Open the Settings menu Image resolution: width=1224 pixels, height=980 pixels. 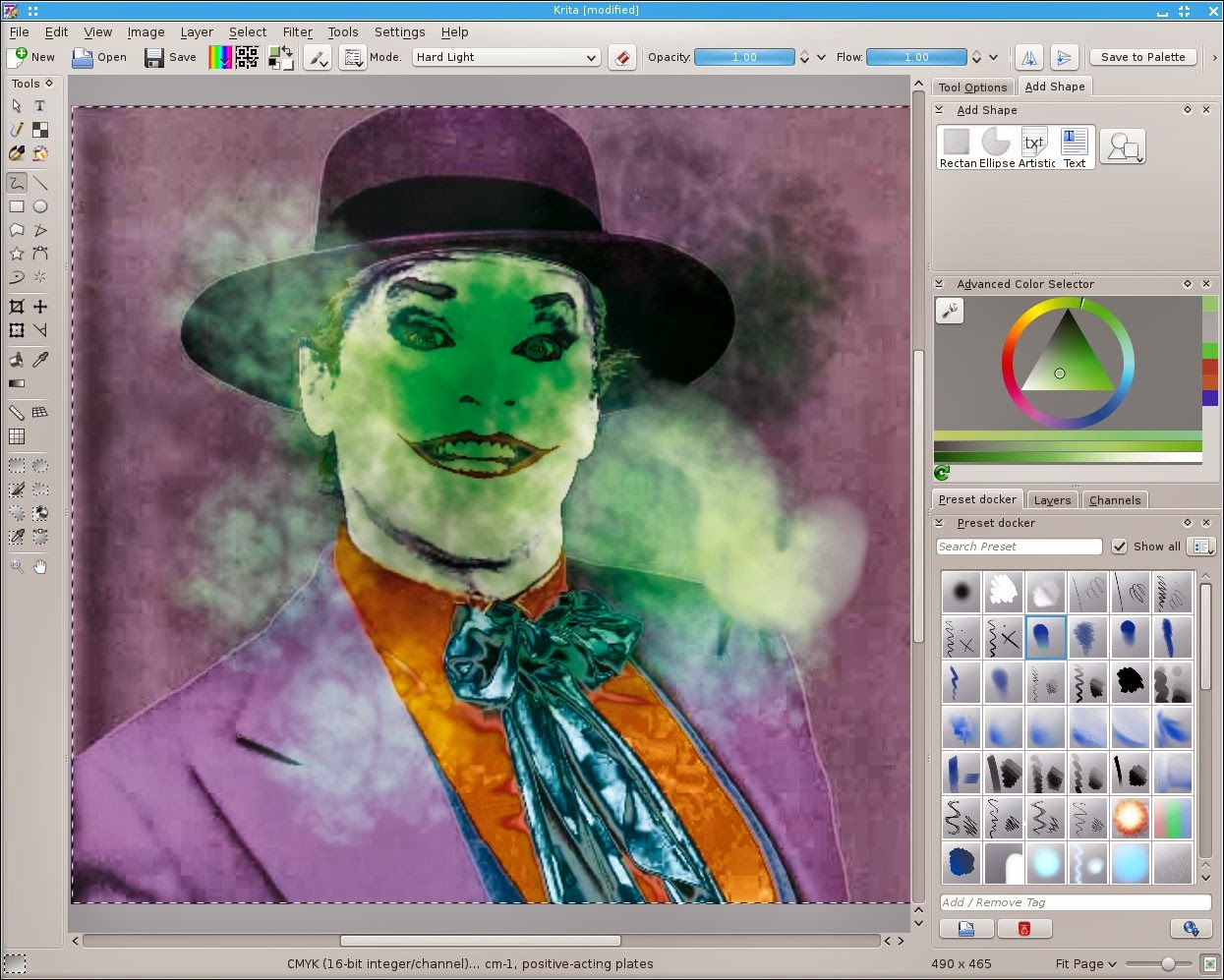(399, 31)
